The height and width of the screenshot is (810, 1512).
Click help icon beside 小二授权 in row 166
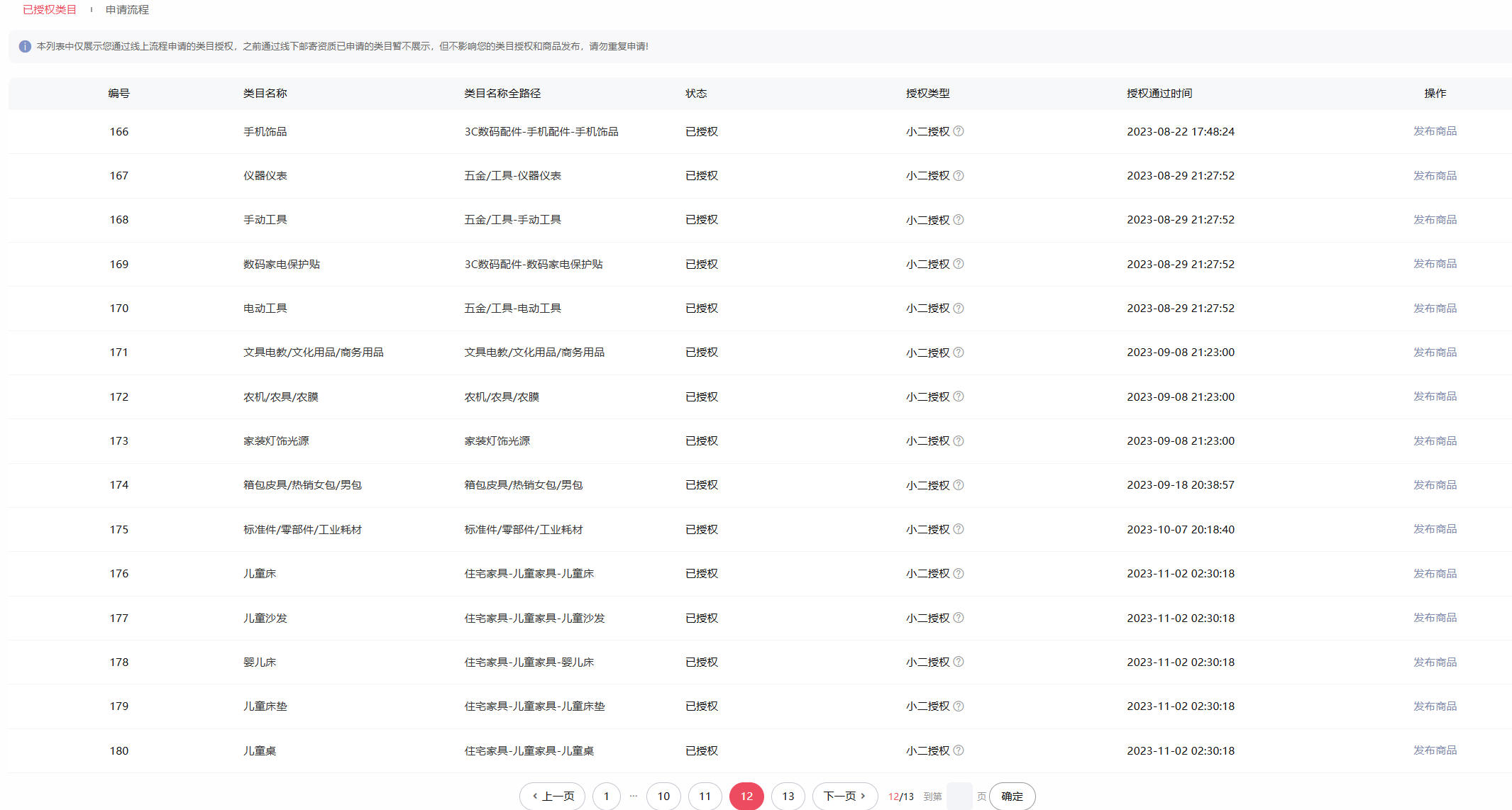tap(958, 131)
